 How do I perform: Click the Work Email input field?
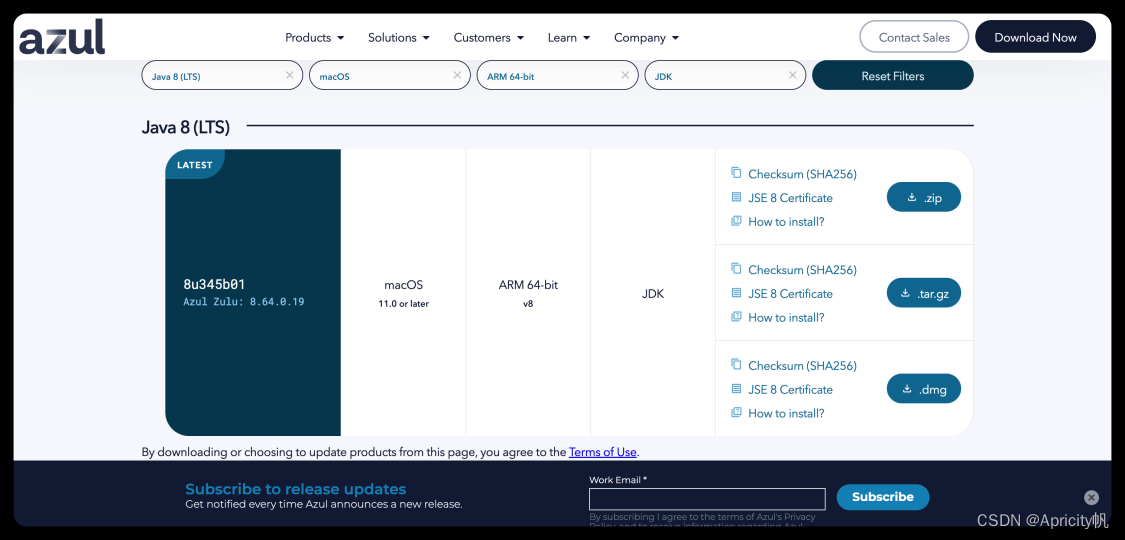coord(707,498)
